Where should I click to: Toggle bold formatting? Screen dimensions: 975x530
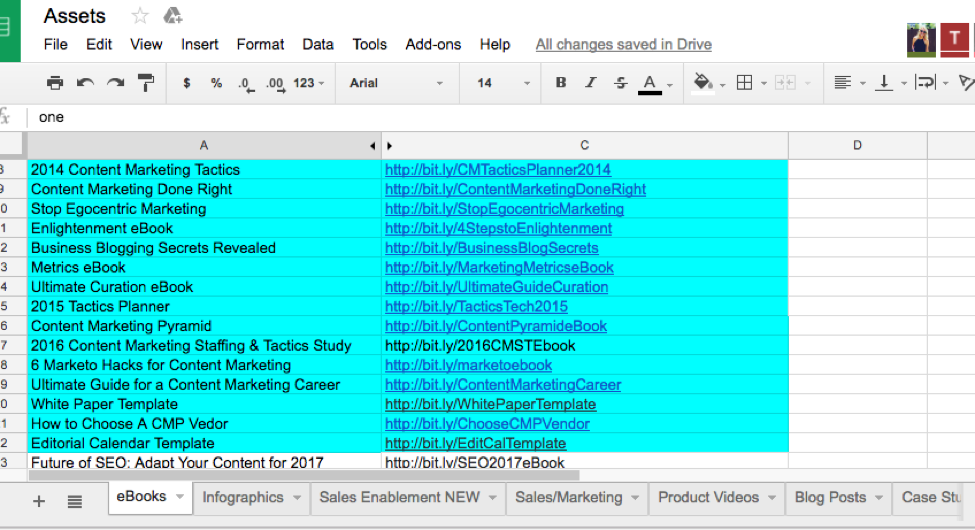tap(561, 83)
